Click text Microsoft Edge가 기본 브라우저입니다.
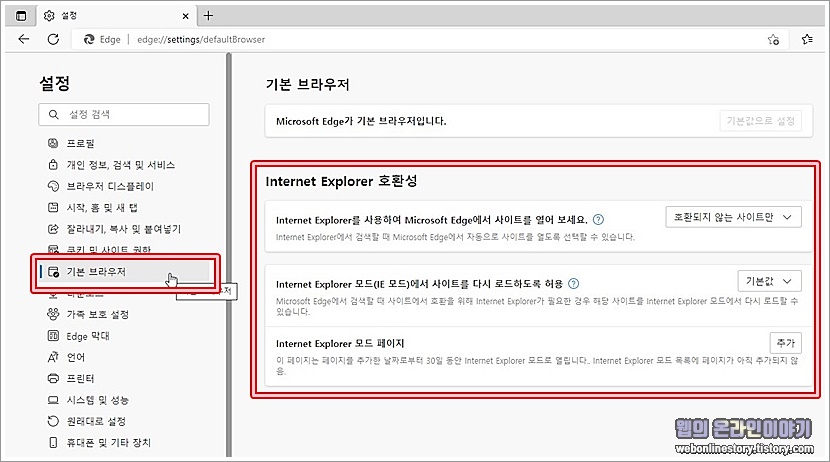The width and height of the screenshot is (830, 462). pos(361,121)
